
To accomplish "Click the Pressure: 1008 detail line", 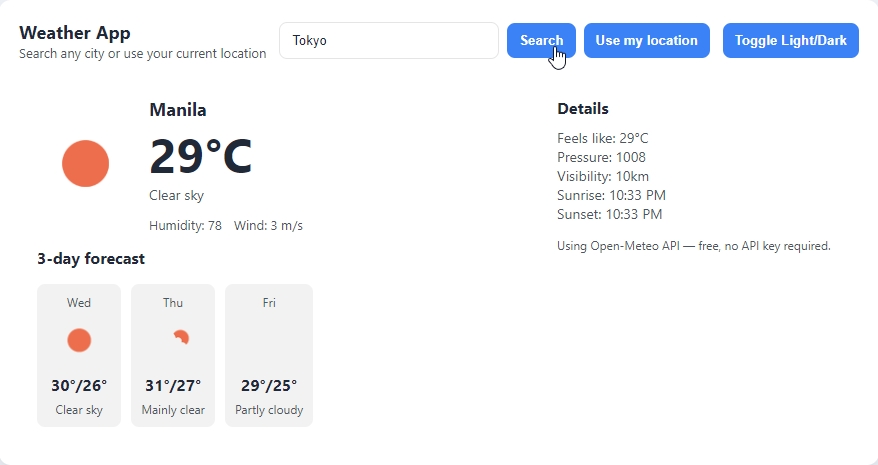I will pos(601,157).
